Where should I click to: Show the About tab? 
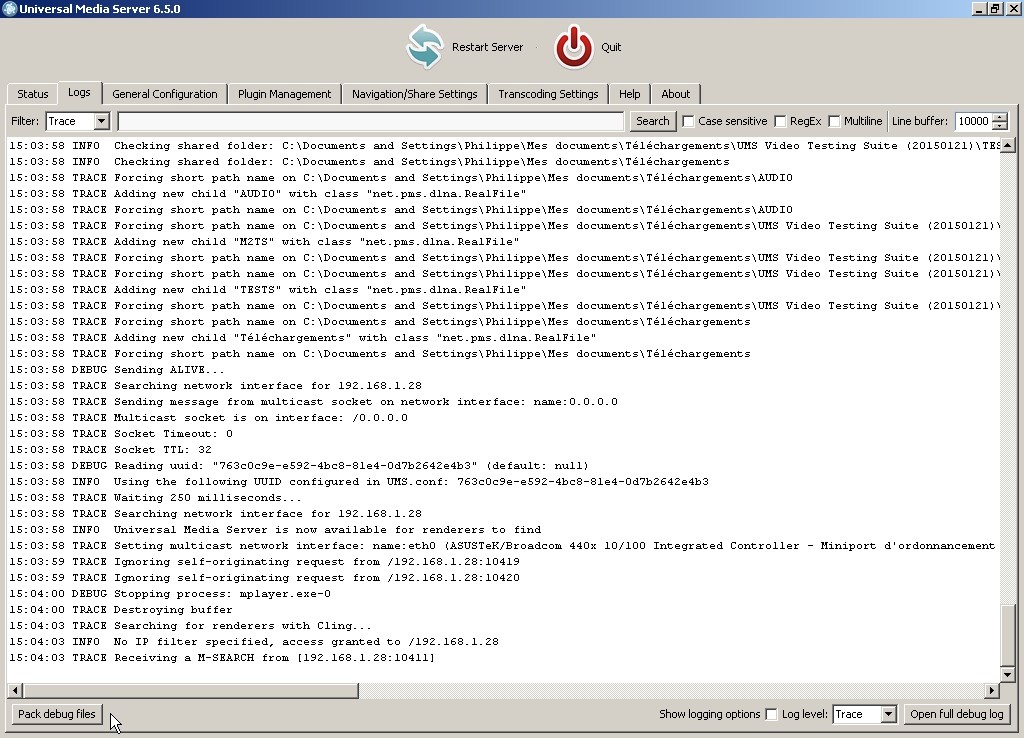[x=675, y=94]
